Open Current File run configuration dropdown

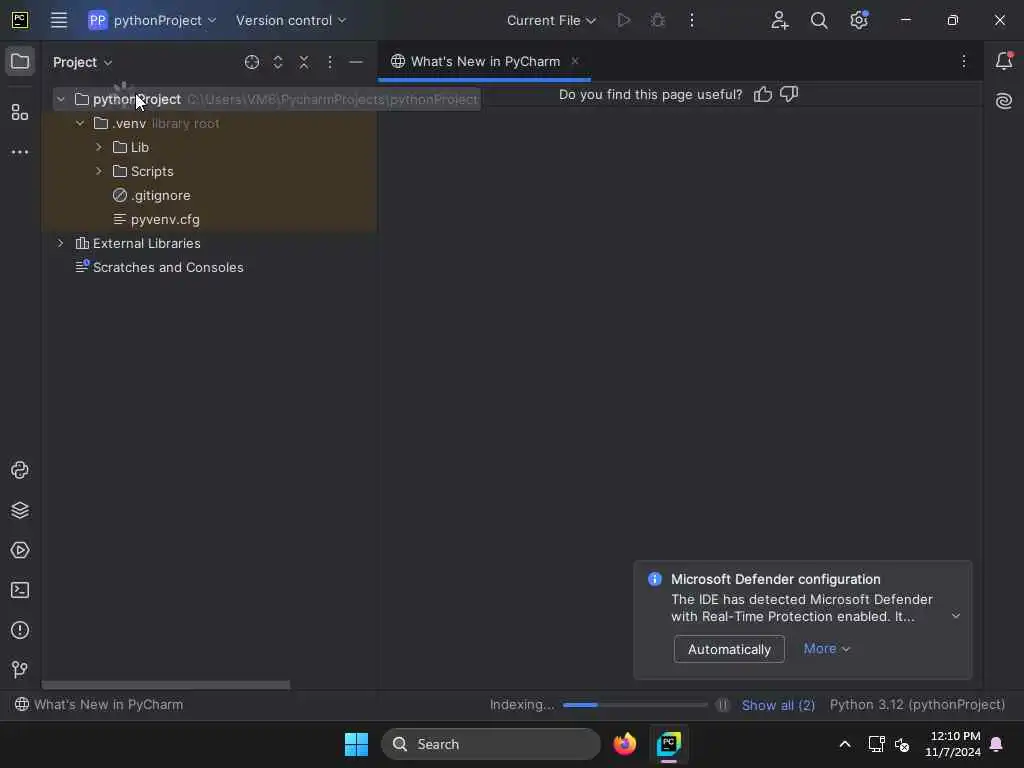(x=551, y=20)
